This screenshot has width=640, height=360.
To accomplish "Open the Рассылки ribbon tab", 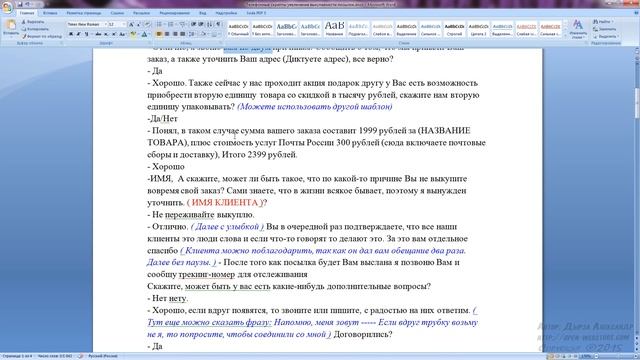I will click(x=141, y=13).
